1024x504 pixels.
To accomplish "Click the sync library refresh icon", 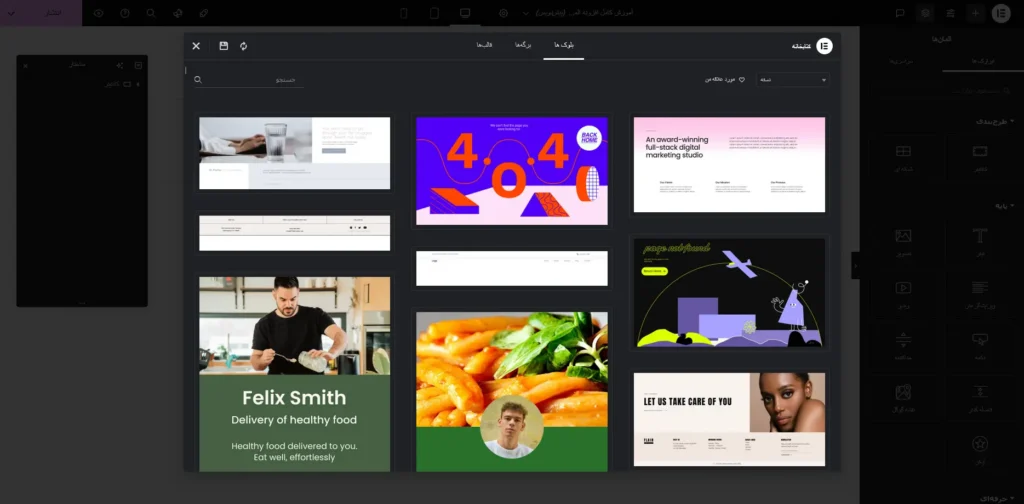I will 243,46.
